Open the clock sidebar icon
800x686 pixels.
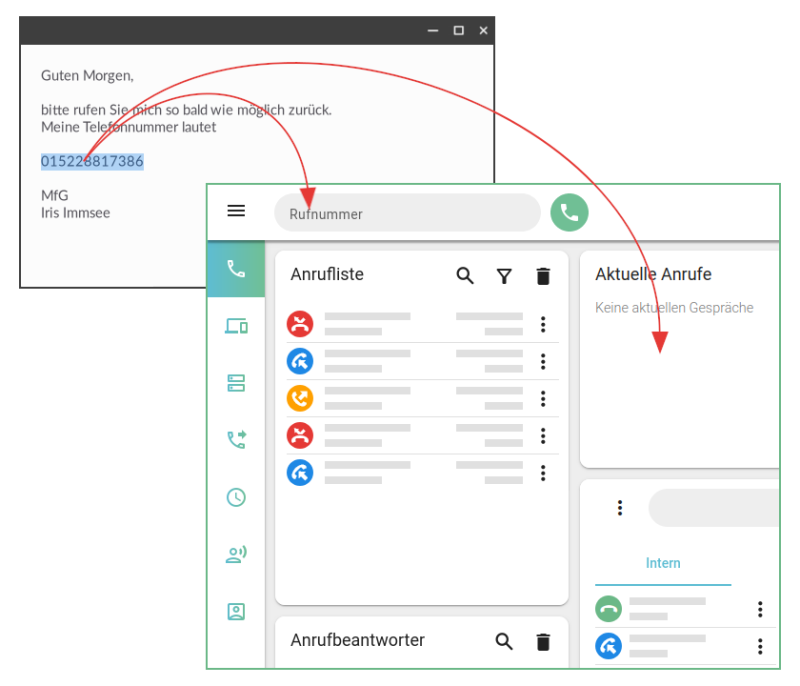click(236, 497)
